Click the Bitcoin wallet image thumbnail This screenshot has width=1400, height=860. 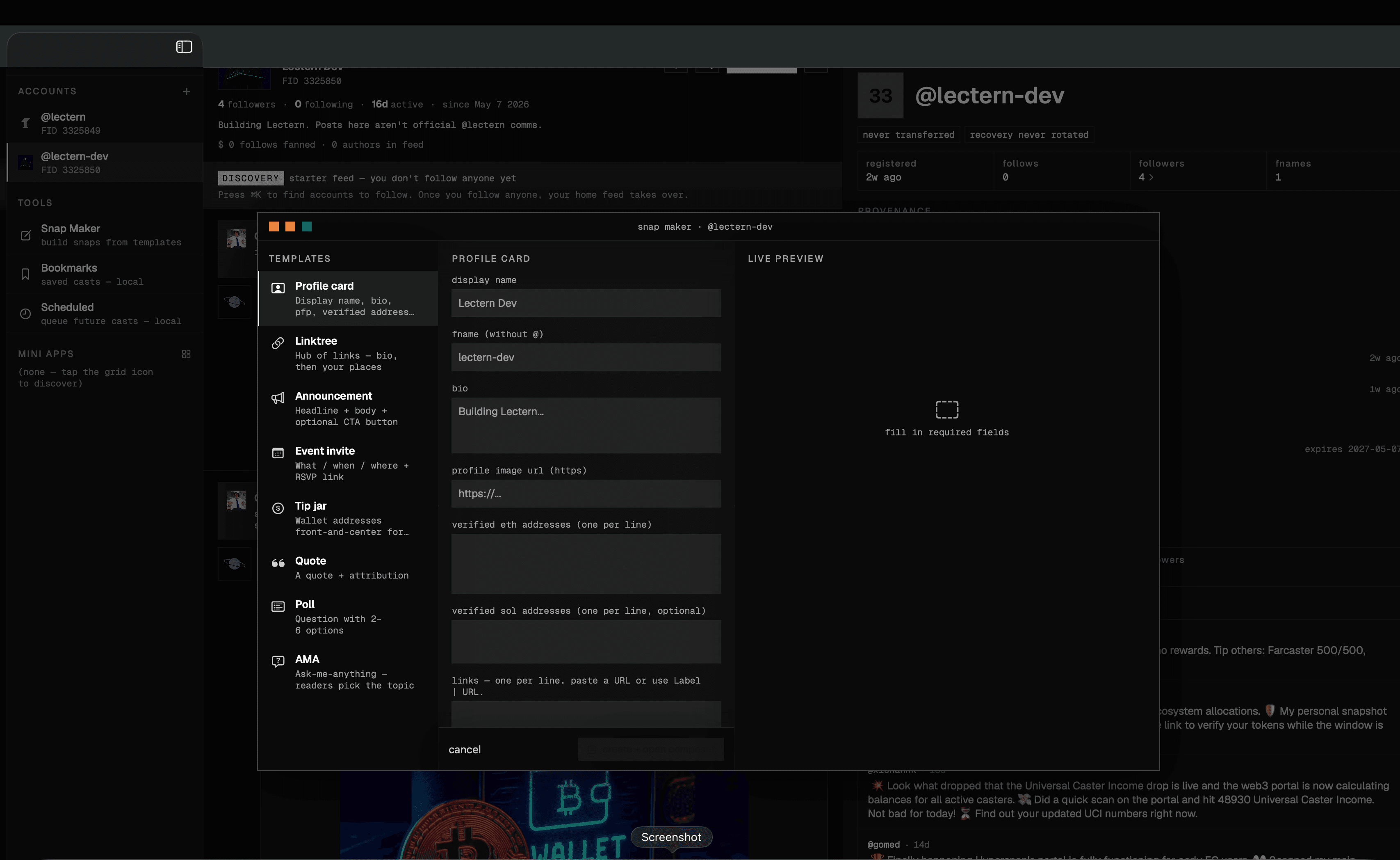pyautogui.click(x=544, y=815)
